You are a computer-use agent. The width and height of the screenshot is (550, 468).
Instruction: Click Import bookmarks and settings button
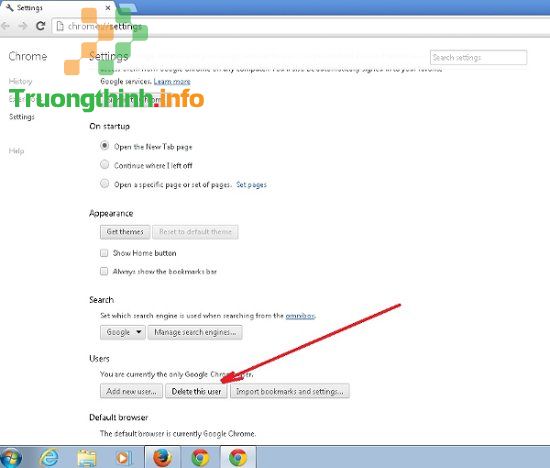[290, 391]
